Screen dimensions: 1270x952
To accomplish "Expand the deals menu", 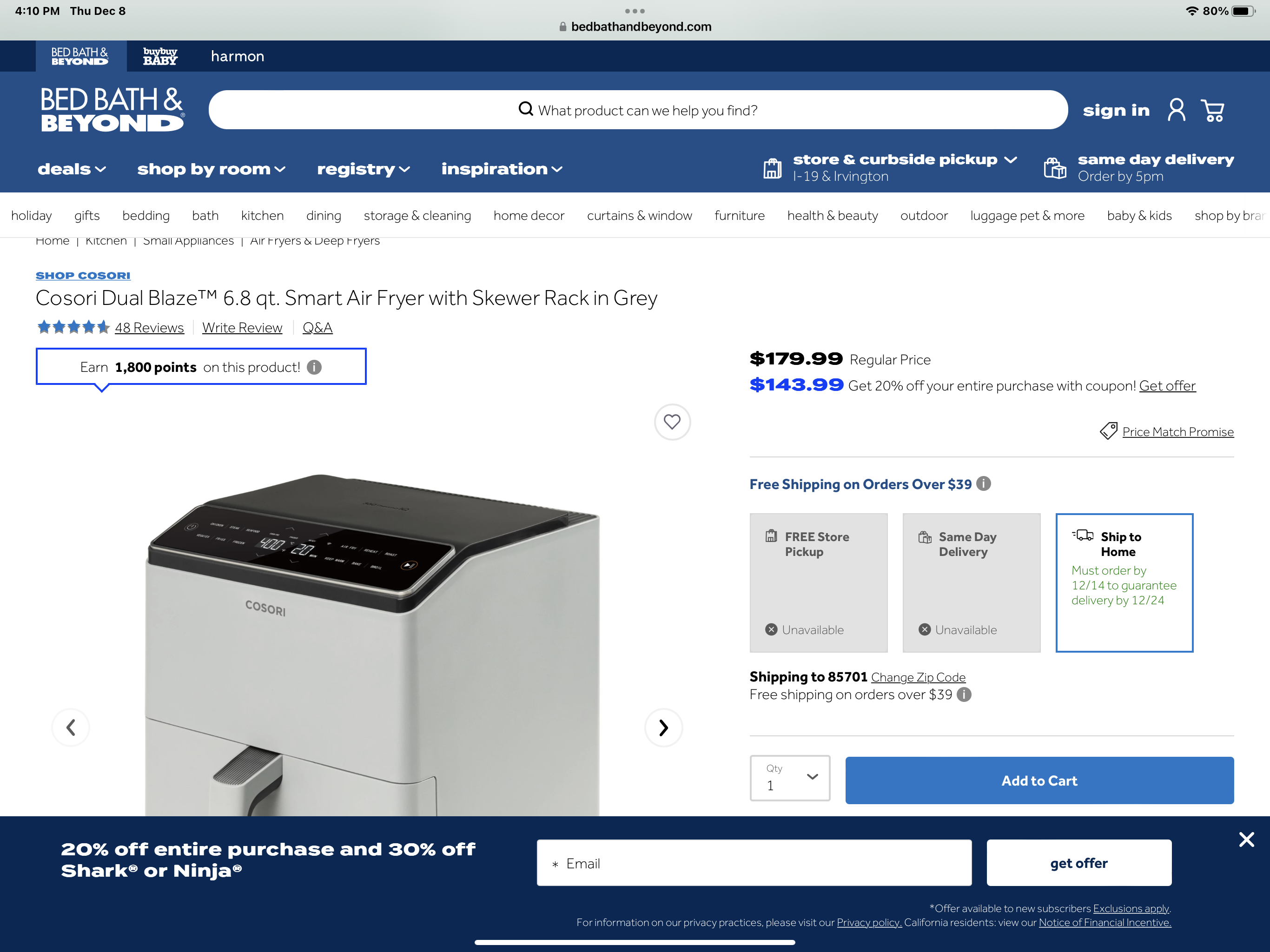I will point(72,169).
